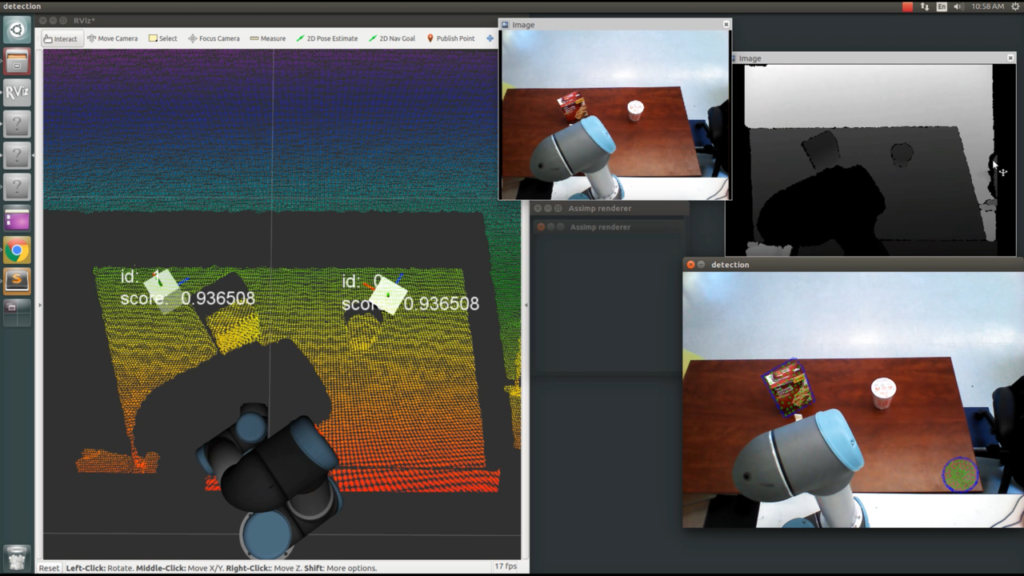
Task: Set a 2D Nav Goal
Action: (x=395, y=38)
